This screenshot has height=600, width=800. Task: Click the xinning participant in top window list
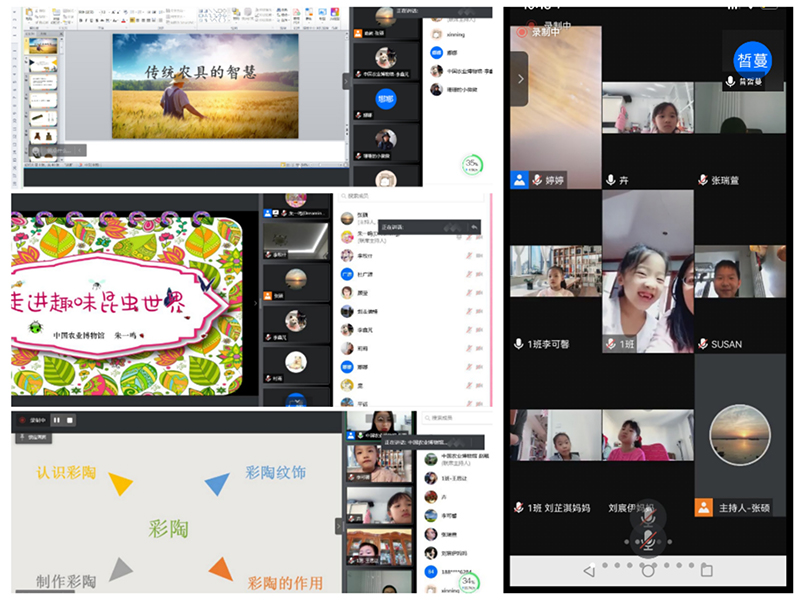[450, 35]
